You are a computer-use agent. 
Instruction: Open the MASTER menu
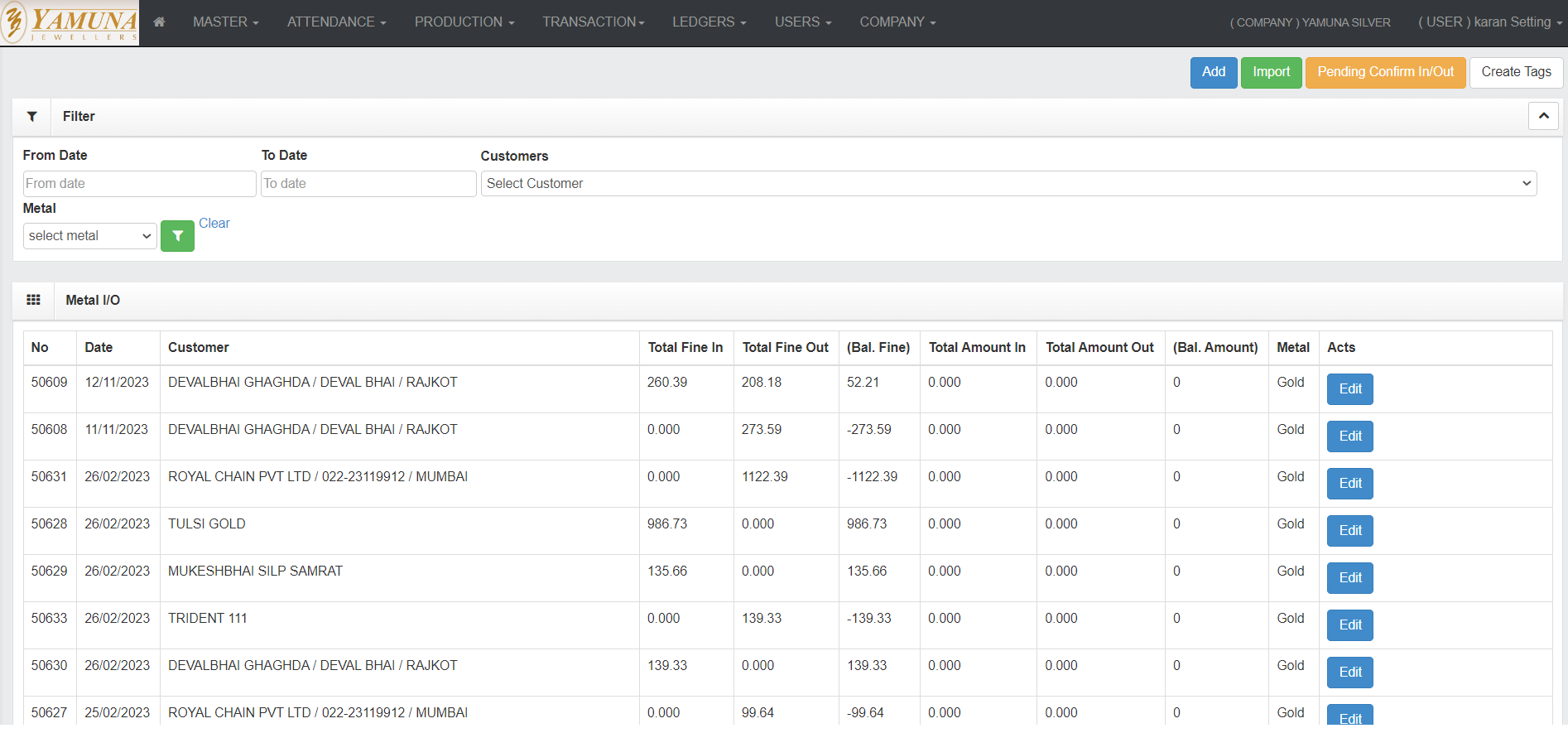tap(225, 22)
